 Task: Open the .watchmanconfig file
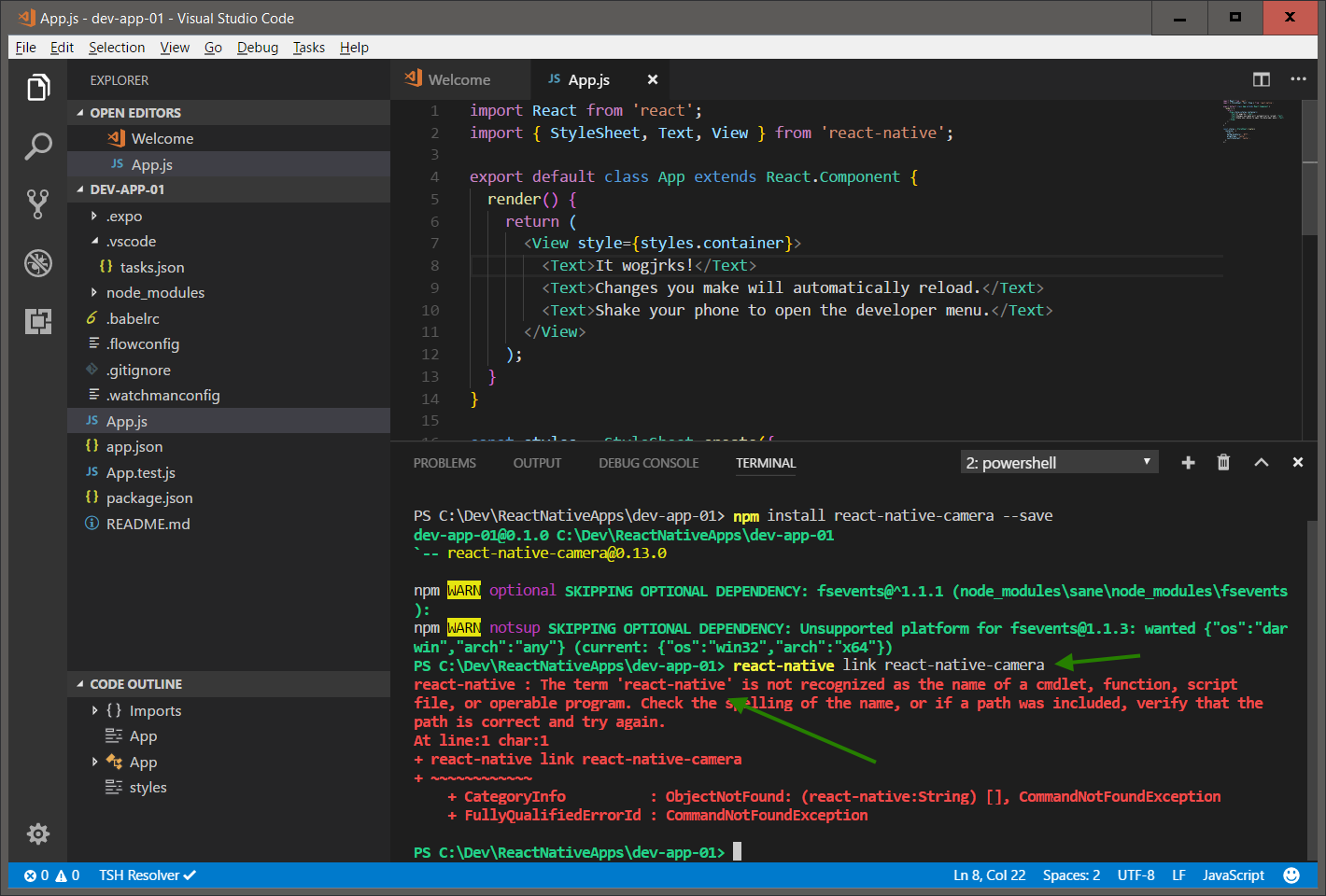click(x=229, y=395)
